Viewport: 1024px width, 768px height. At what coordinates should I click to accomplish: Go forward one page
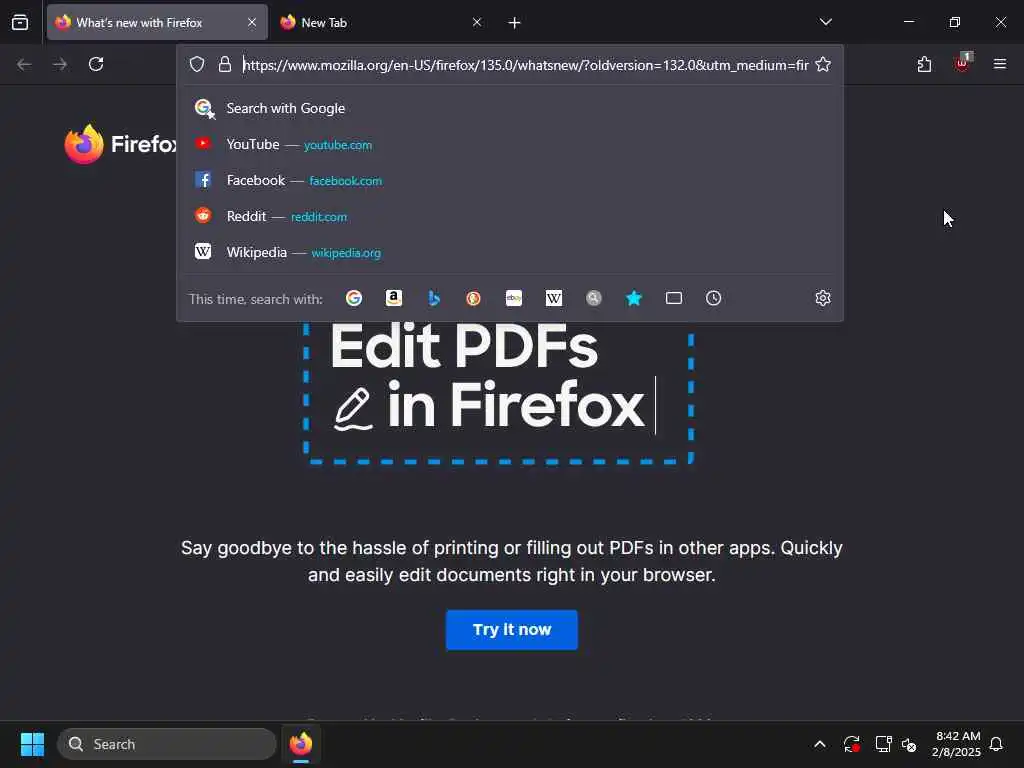(60, 64)
